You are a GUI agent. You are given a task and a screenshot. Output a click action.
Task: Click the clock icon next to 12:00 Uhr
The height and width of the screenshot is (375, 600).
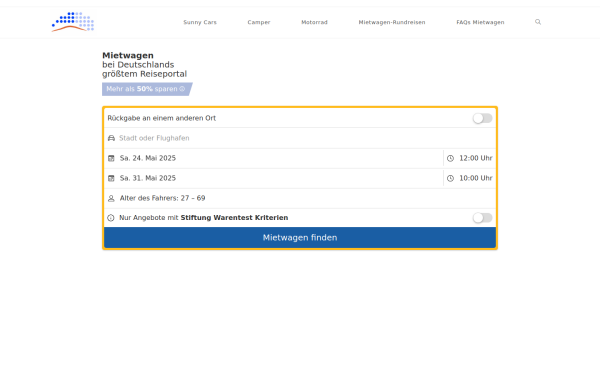click(x=450, y=158)
